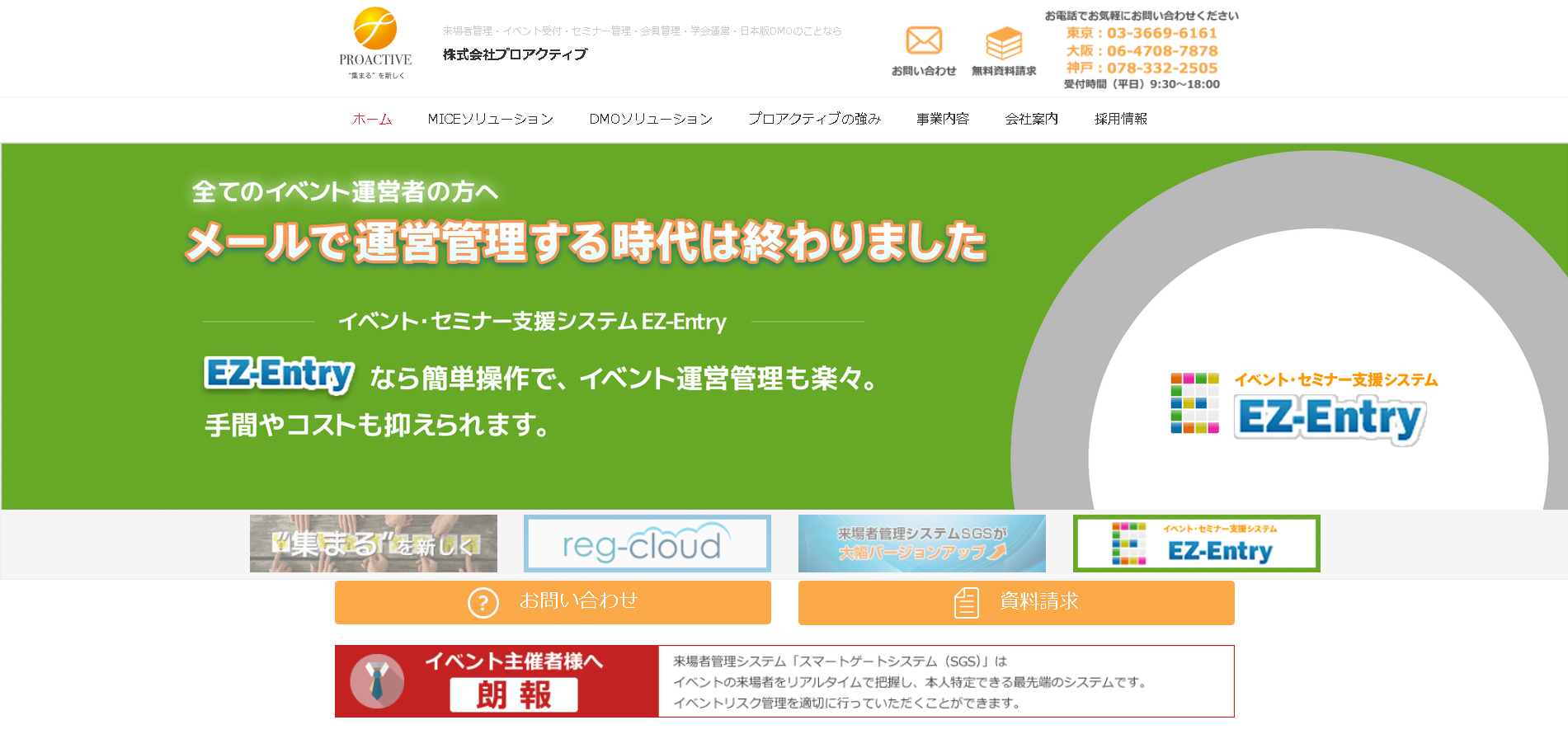Select the "集まる"を新しく slider thumbnail
The height and width of the screenshot is (739, 1568).
tap(374, 544)
